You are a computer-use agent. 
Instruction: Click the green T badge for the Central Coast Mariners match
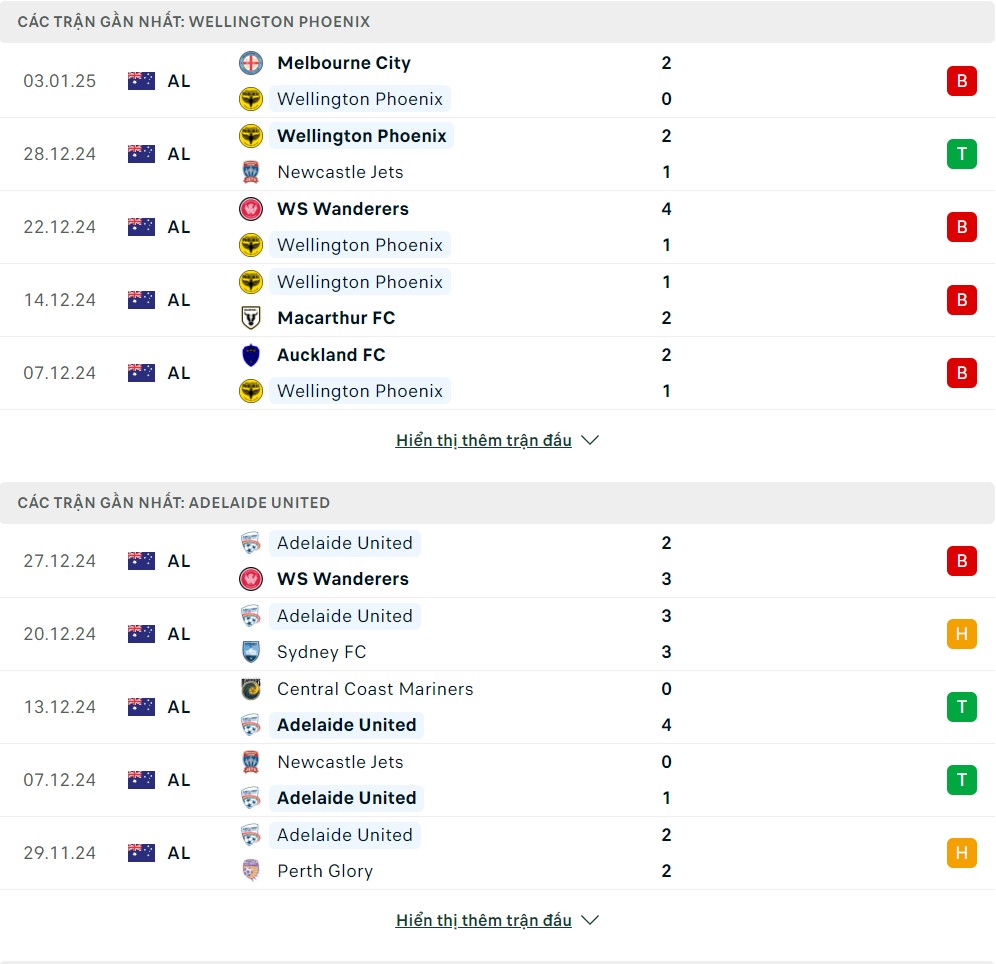(962, 707)
